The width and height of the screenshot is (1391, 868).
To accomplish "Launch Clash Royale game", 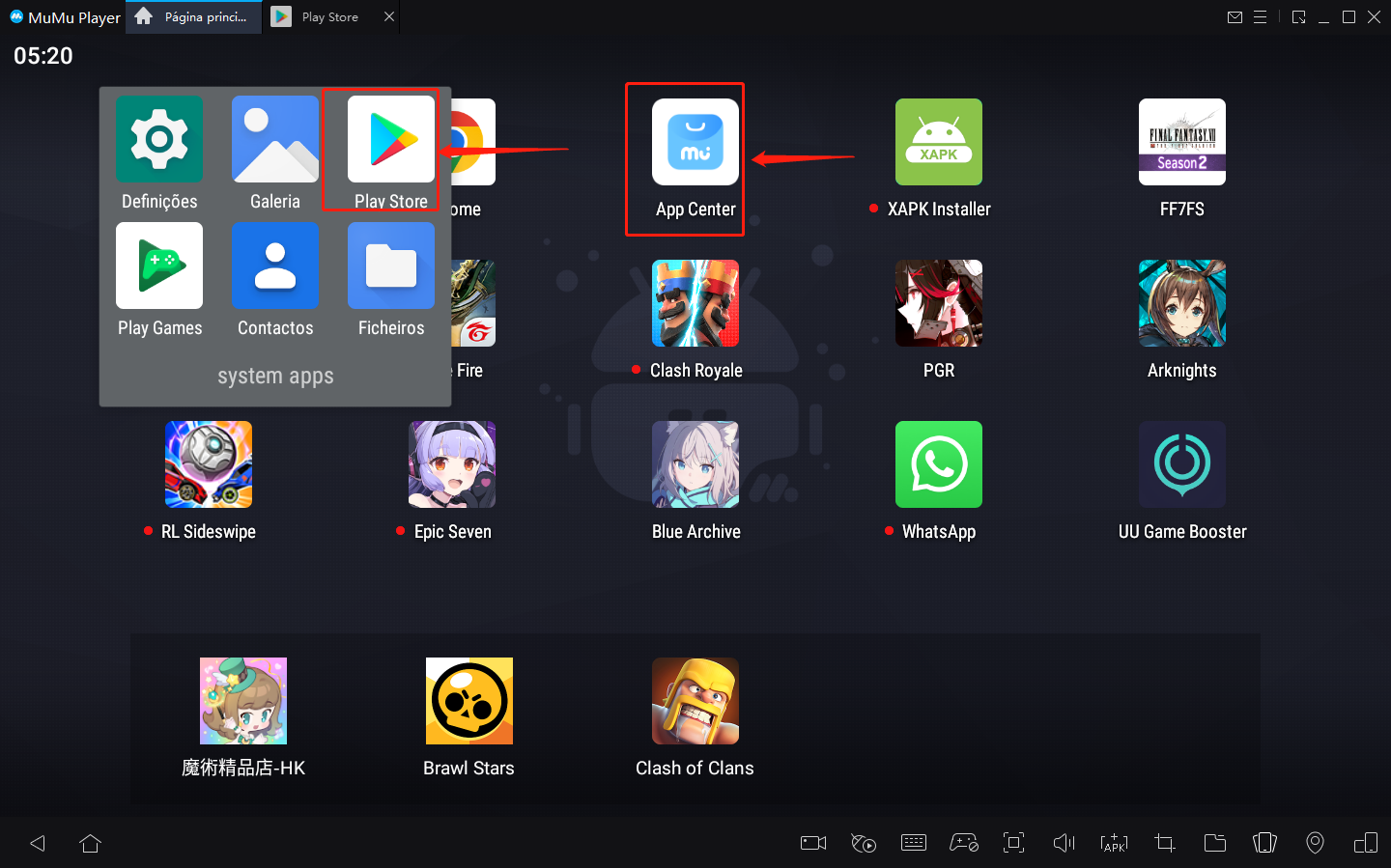I will [x=695, y=303].
